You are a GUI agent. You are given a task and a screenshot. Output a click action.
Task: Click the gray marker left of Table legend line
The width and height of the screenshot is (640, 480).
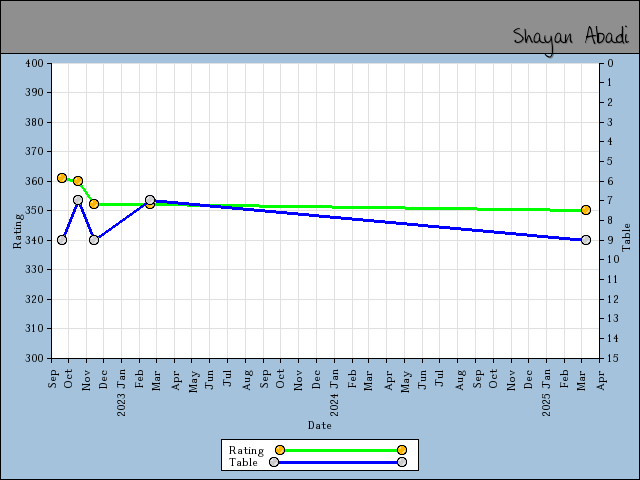tap(274, 462)
